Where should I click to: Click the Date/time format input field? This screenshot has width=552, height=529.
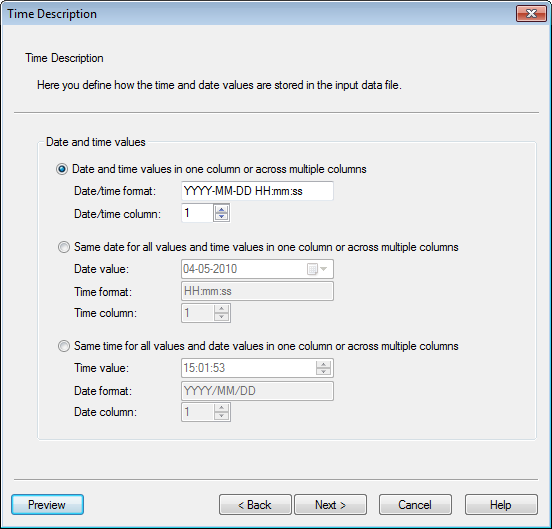[x=257, y=191]
